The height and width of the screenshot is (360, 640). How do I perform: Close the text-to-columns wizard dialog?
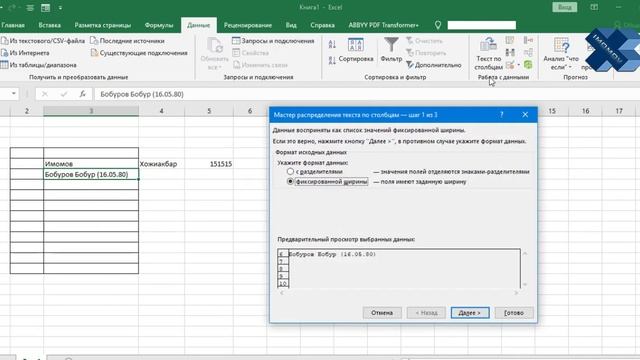[x=525, y=115]
